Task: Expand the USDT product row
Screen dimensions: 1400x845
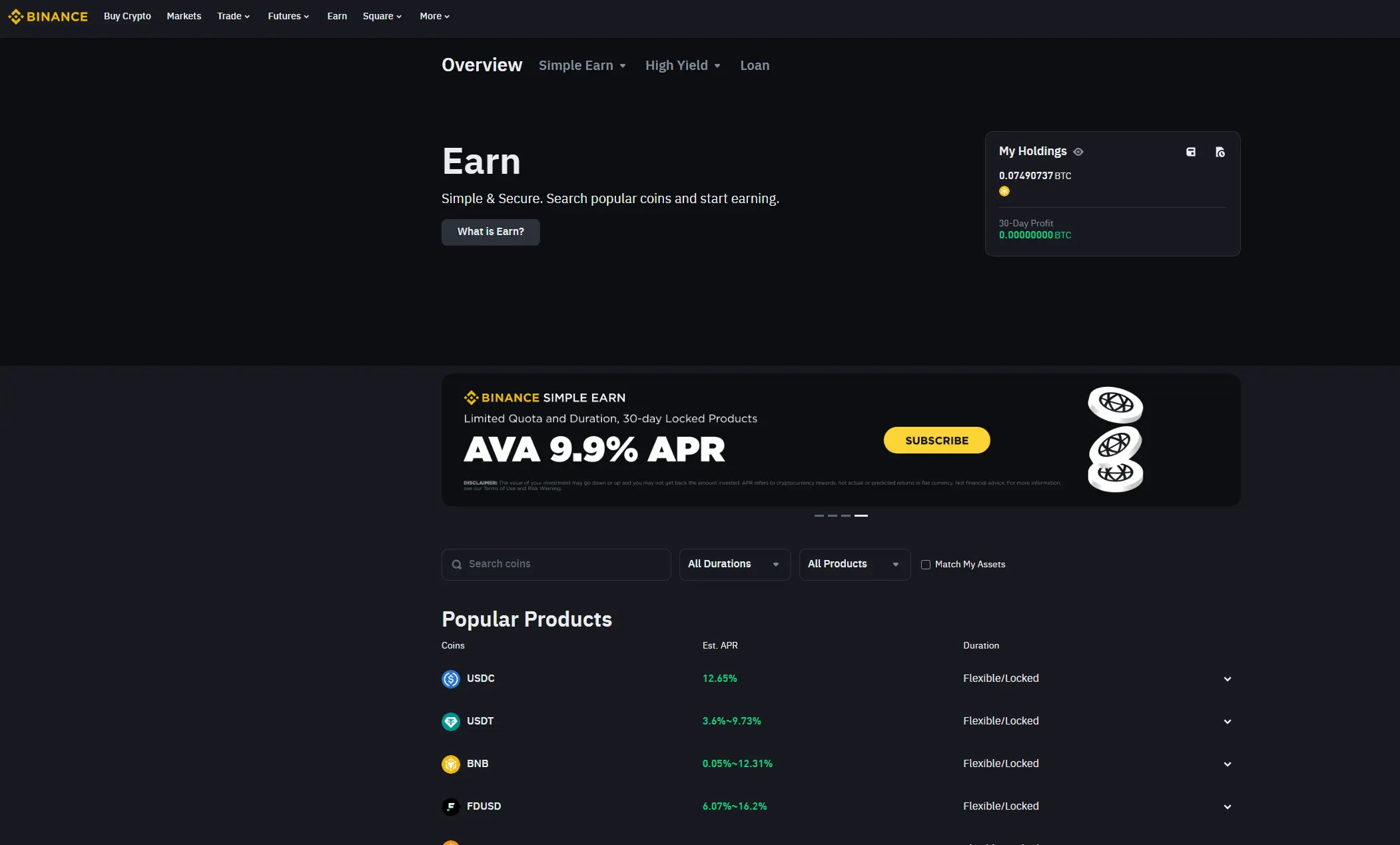Action: click(1227, 722)
